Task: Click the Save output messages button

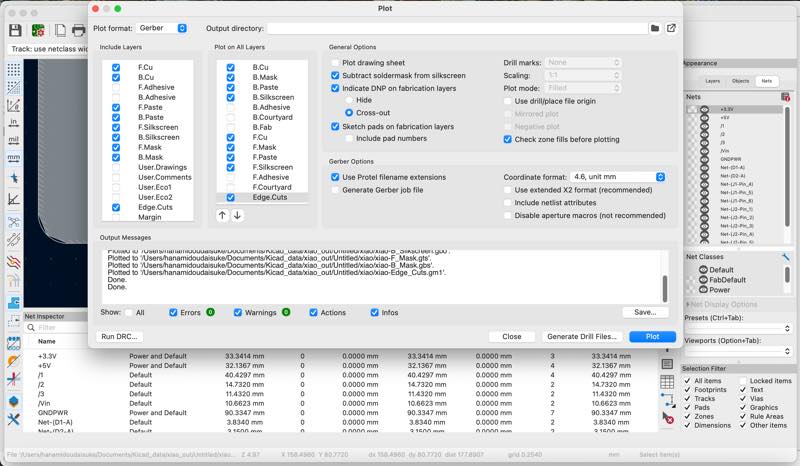Action: pos(645,312)
